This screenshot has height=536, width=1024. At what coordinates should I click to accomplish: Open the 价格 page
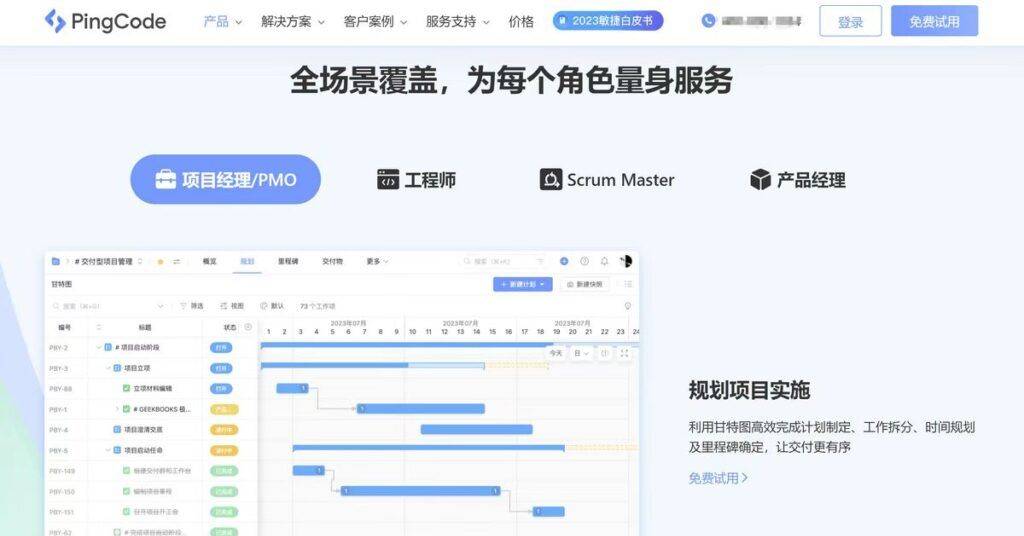tap(521, 22)
